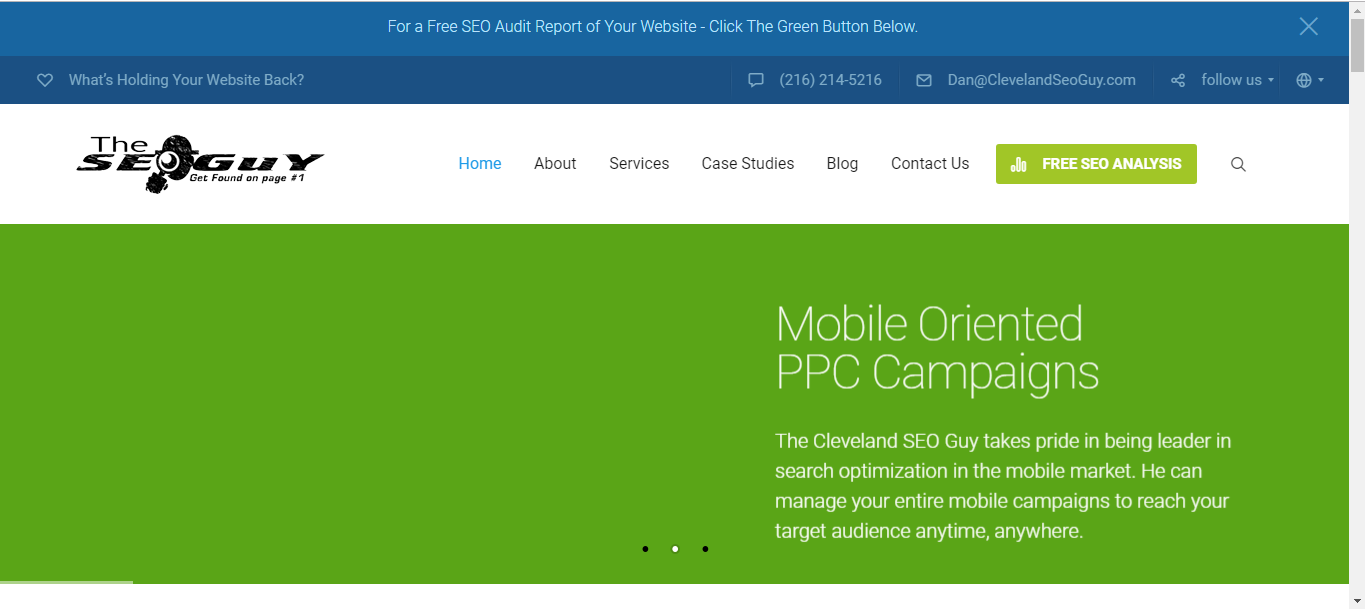Open the Services menu

pos(639,164)
